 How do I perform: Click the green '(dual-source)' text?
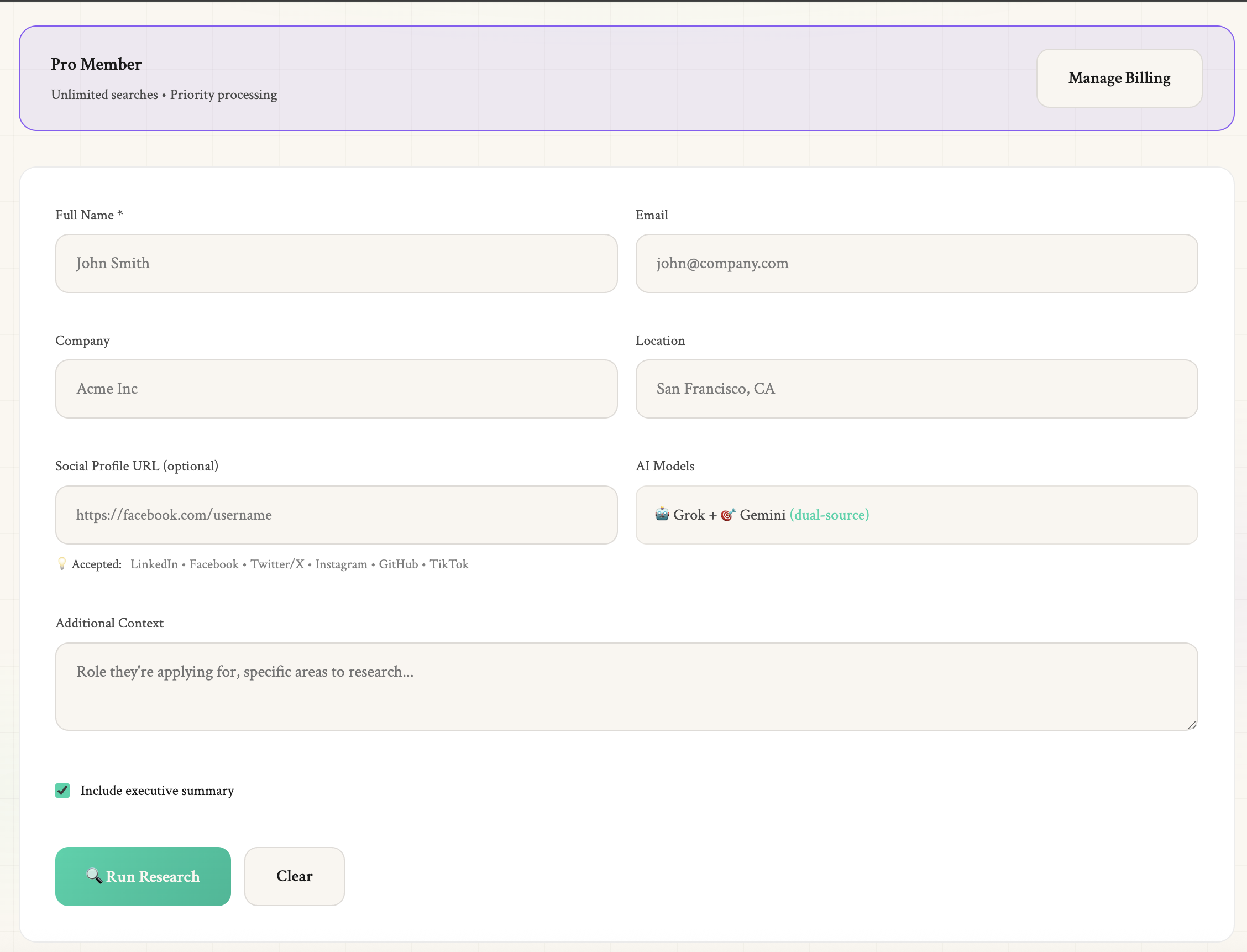[x=829, y=515]
